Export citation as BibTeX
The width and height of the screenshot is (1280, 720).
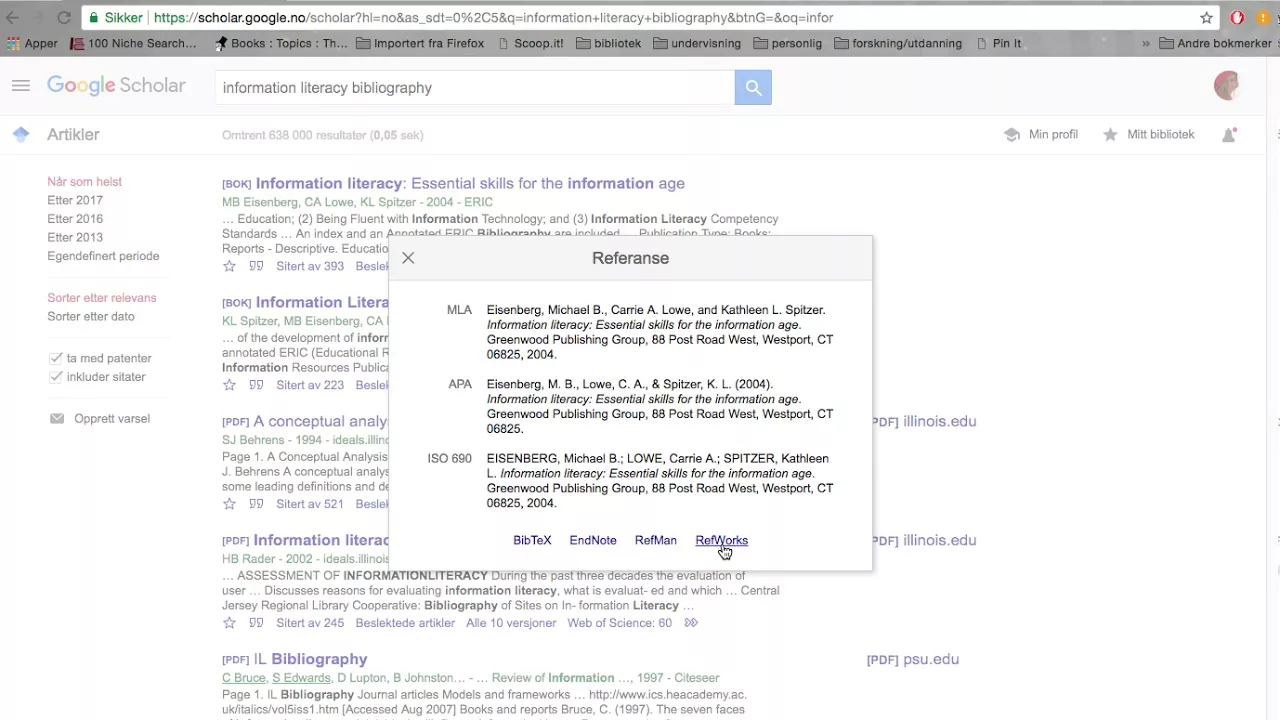coord(532,540)
